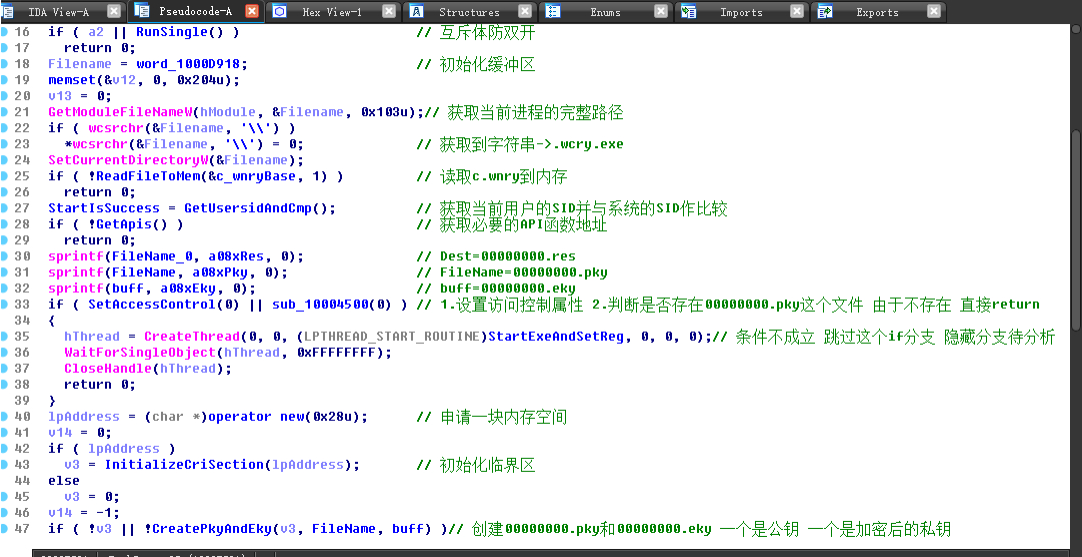
Task: Toggle breakpoint dot on line 25
Action: click(x=5, y=176)
